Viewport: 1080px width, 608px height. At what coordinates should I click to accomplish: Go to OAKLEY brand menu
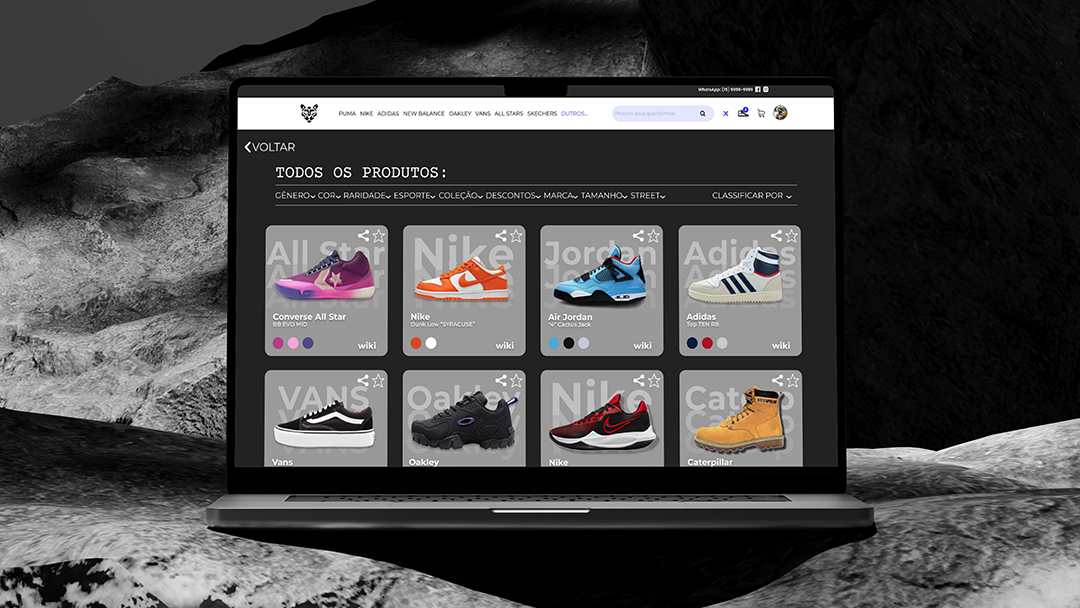pos(460,114)
